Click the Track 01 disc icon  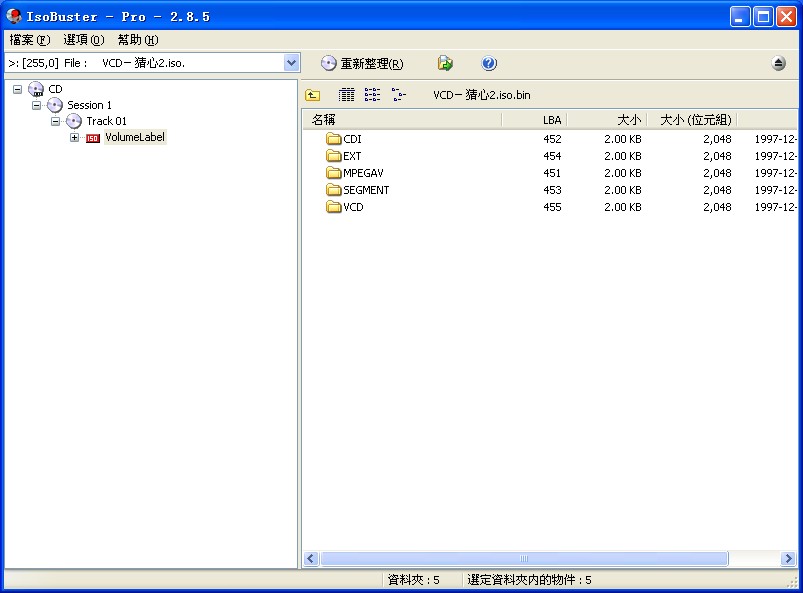[74, 121]
